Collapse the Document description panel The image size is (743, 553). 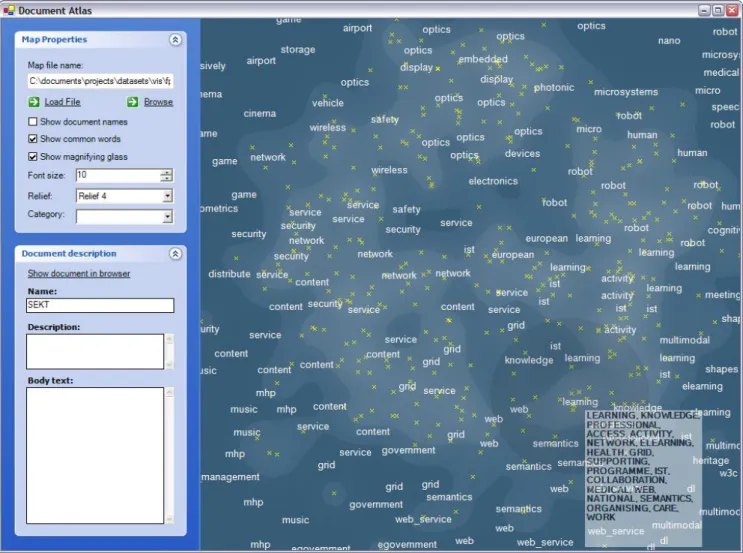point(175,254)
